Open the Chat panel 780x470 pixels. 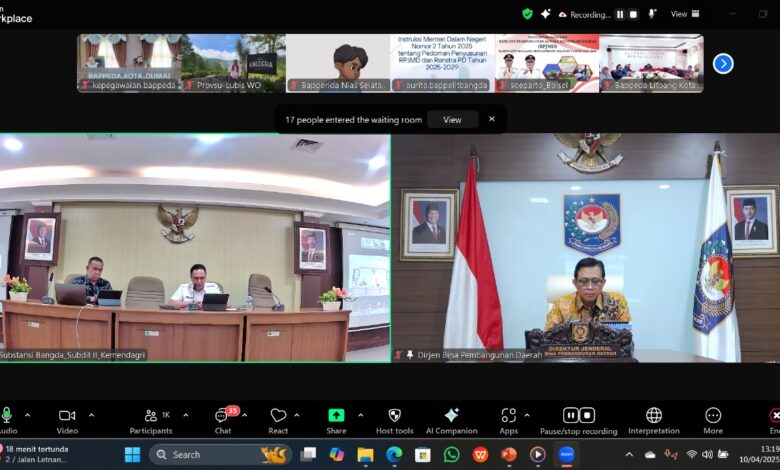coord(222,416)
